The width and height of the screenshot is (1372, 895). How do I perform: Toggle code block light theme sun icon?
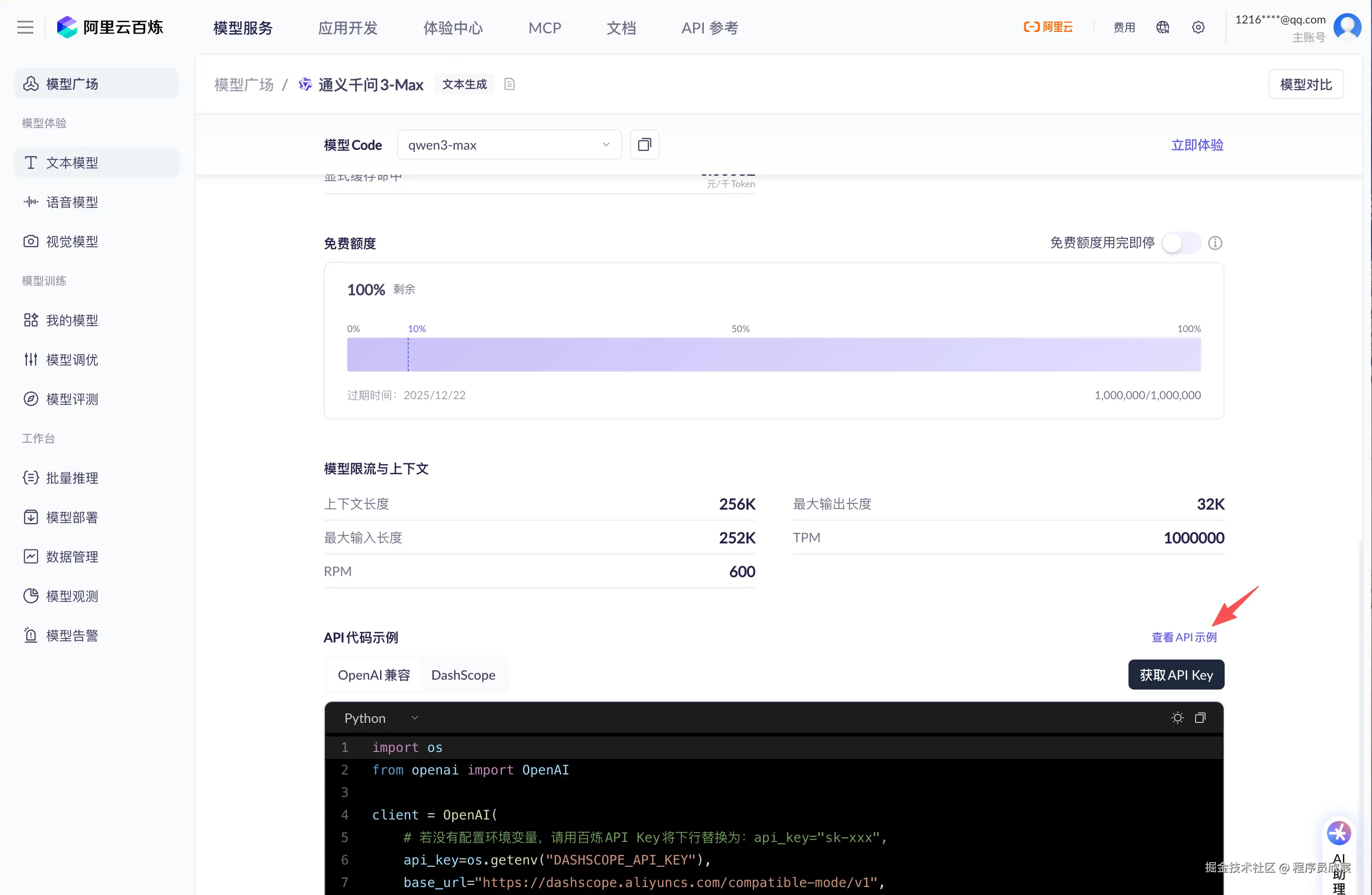click(1177, 718)
